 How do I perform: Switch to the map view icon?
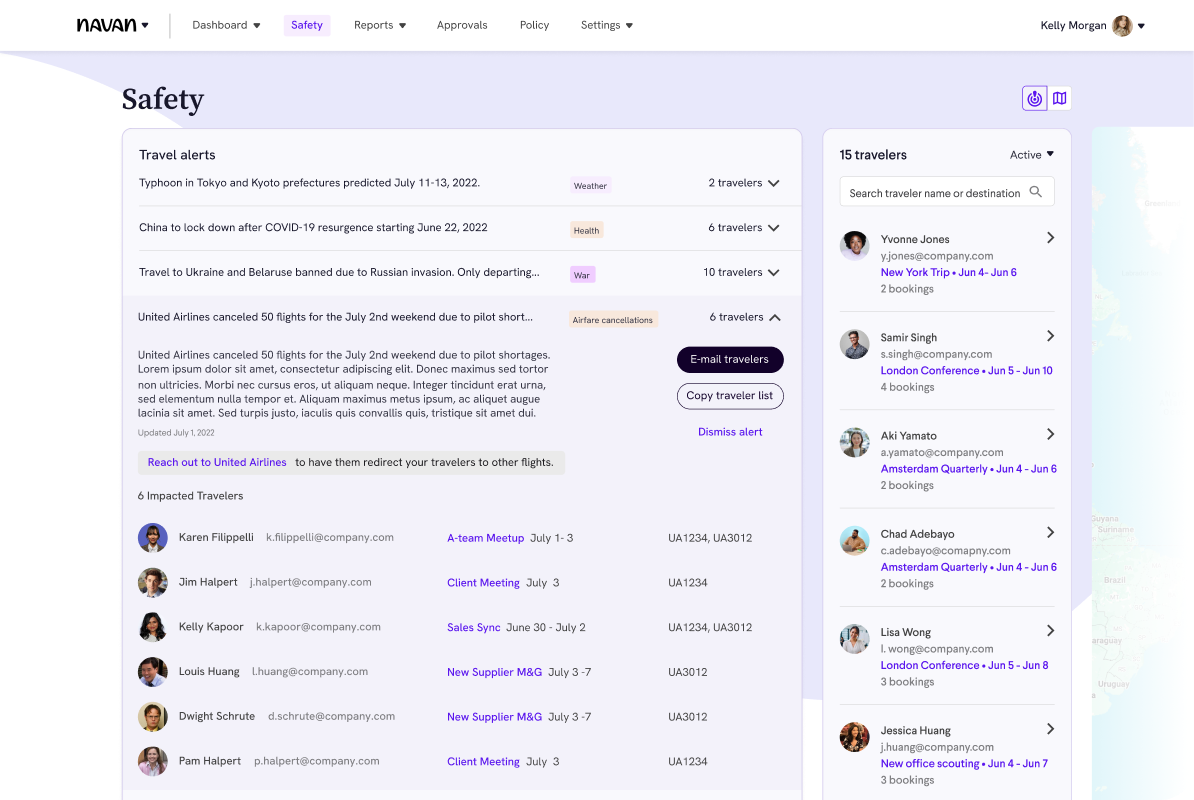pos(1059,98)
